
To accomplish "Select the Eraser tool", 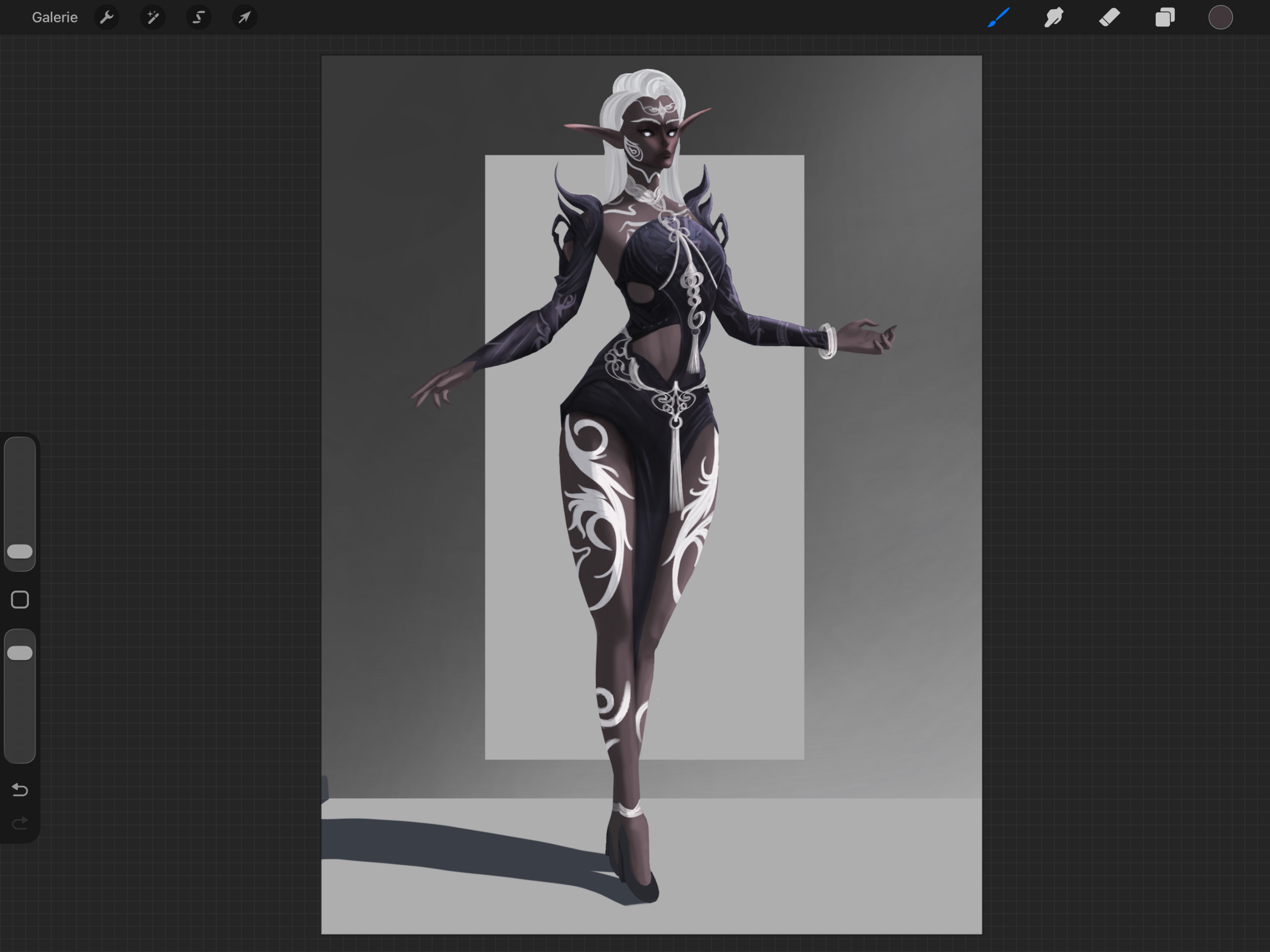I will pos(1109,17).
